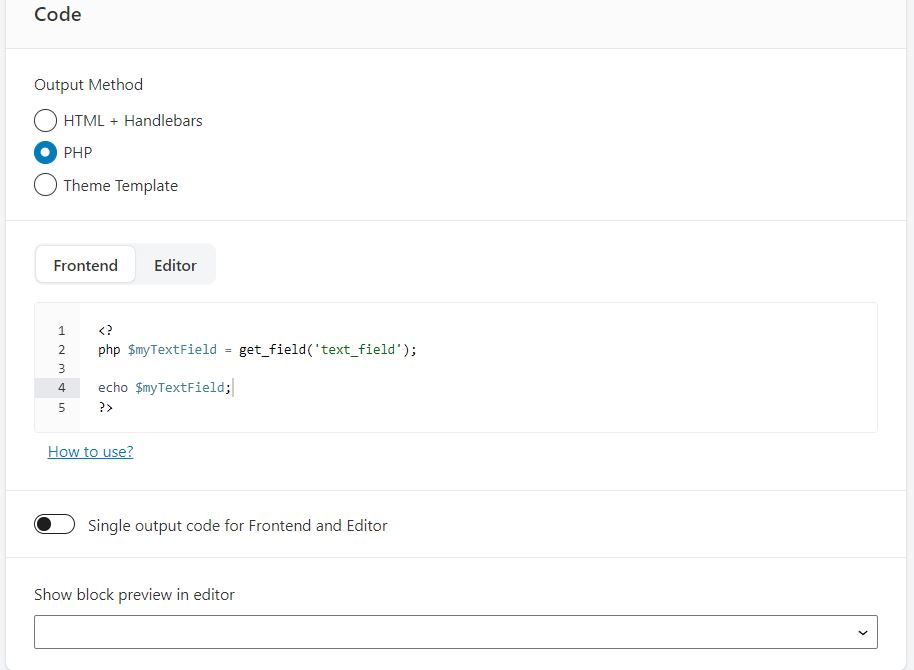Image resolution: width=914 pixels, height=670 pixels.
Task: Open the 'How to use?' link
Action: (x=90, y=452)
